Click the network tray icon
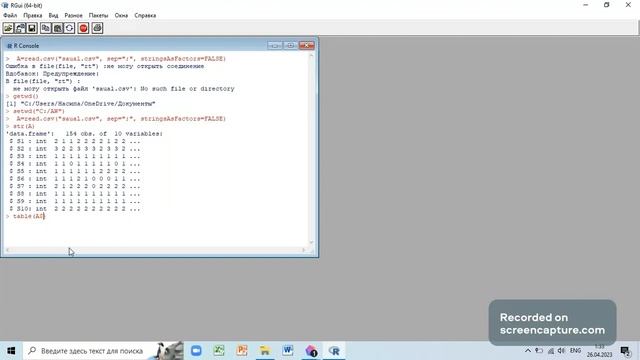 point(551,351)
